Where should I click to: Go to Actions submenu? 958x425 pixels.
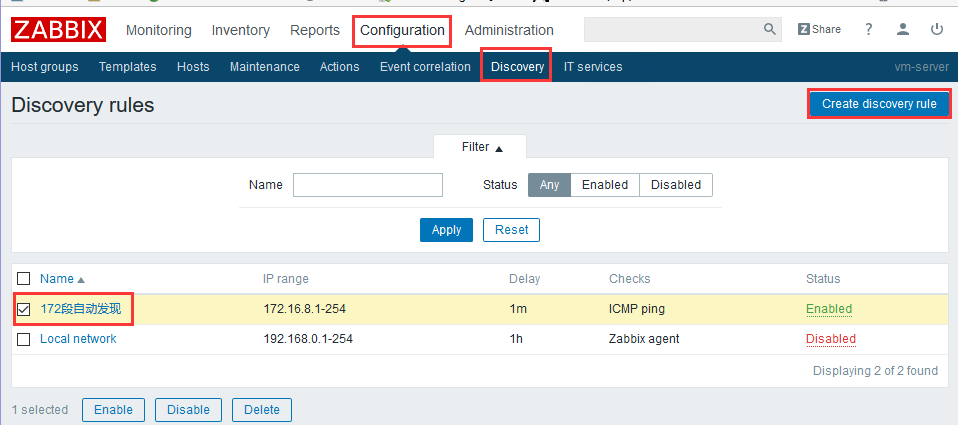point(340,67)
